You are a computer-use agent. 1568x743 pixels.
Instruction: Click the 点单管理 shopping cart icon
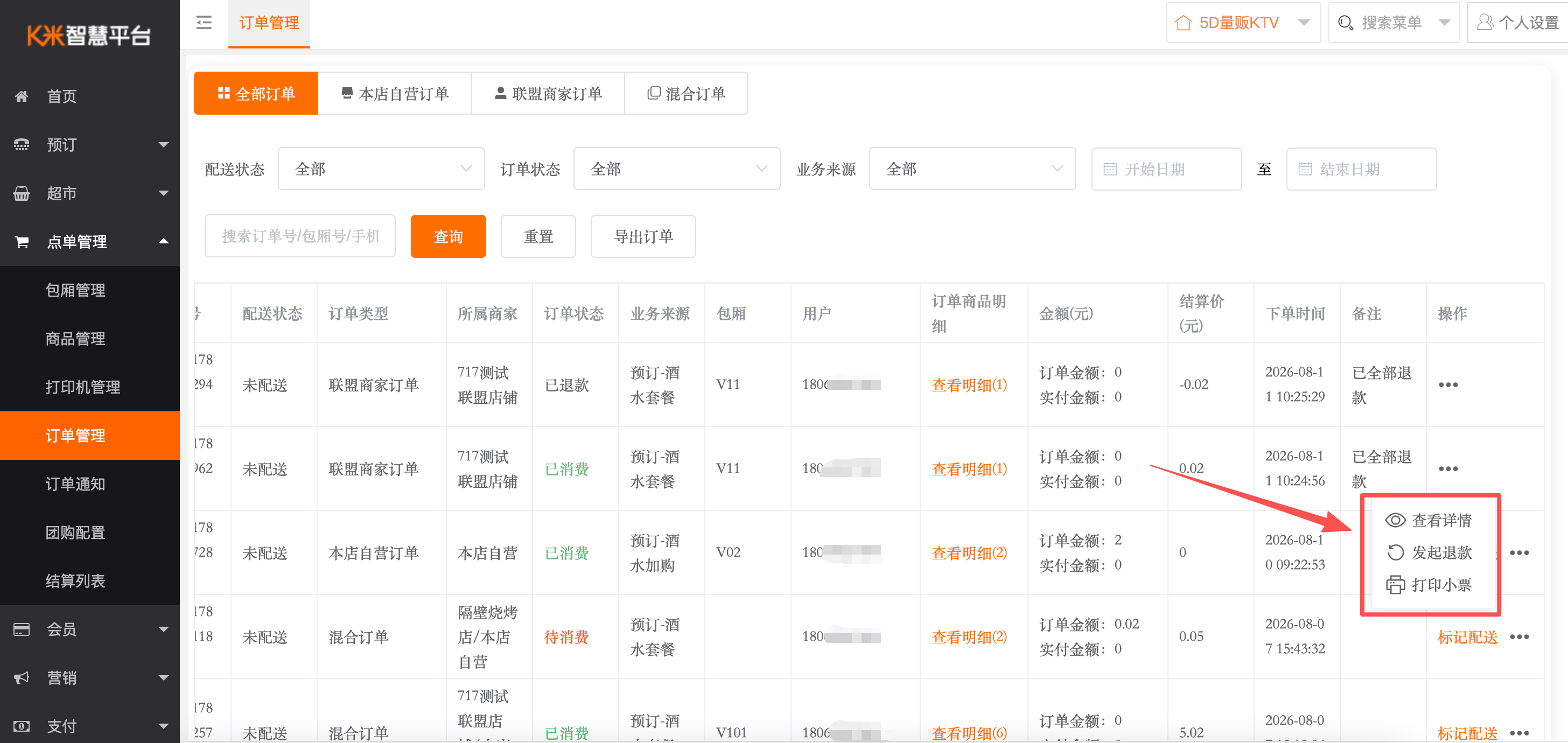[x=22, y=242]
